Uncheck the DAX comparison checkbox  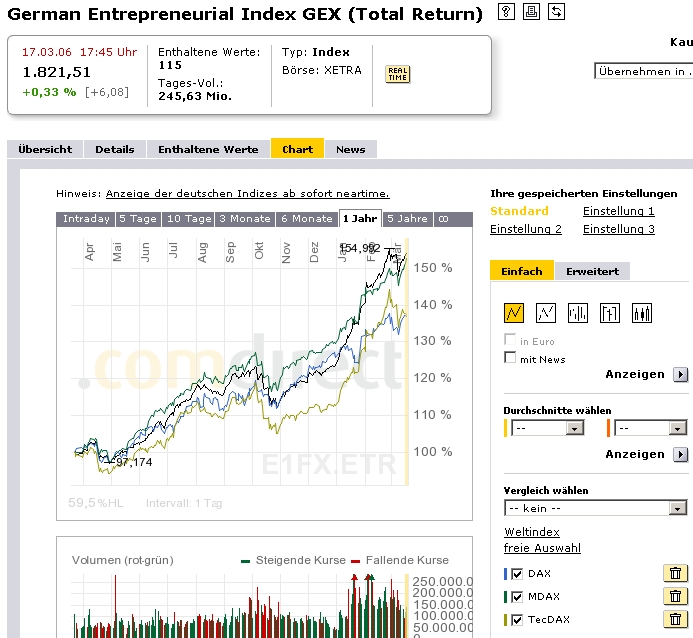pos(517,574)
